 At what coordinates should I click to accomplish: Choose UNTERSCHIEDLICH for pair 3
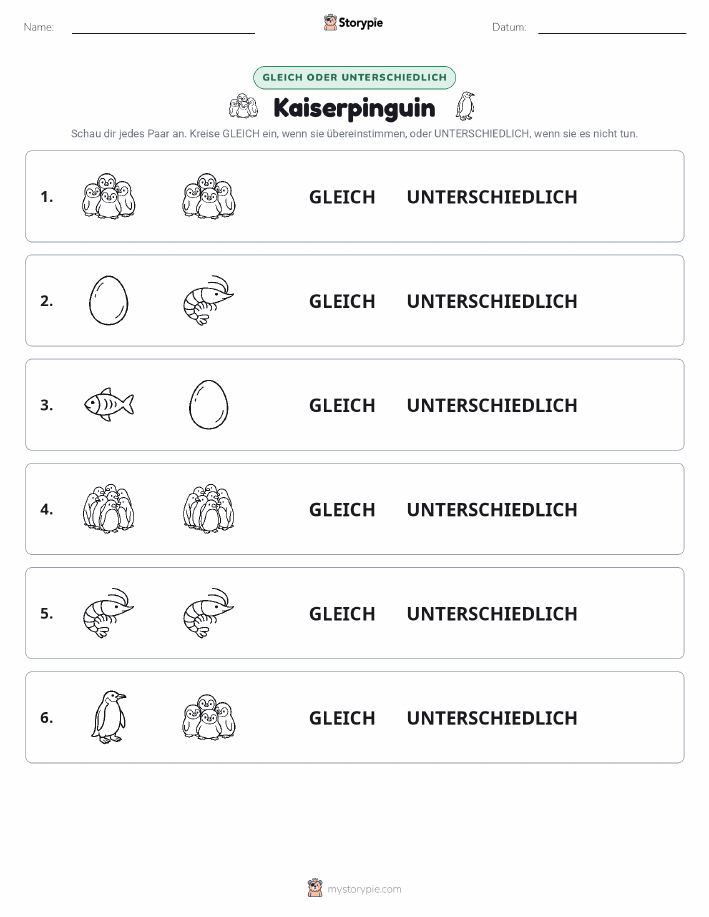pos(492,405)
